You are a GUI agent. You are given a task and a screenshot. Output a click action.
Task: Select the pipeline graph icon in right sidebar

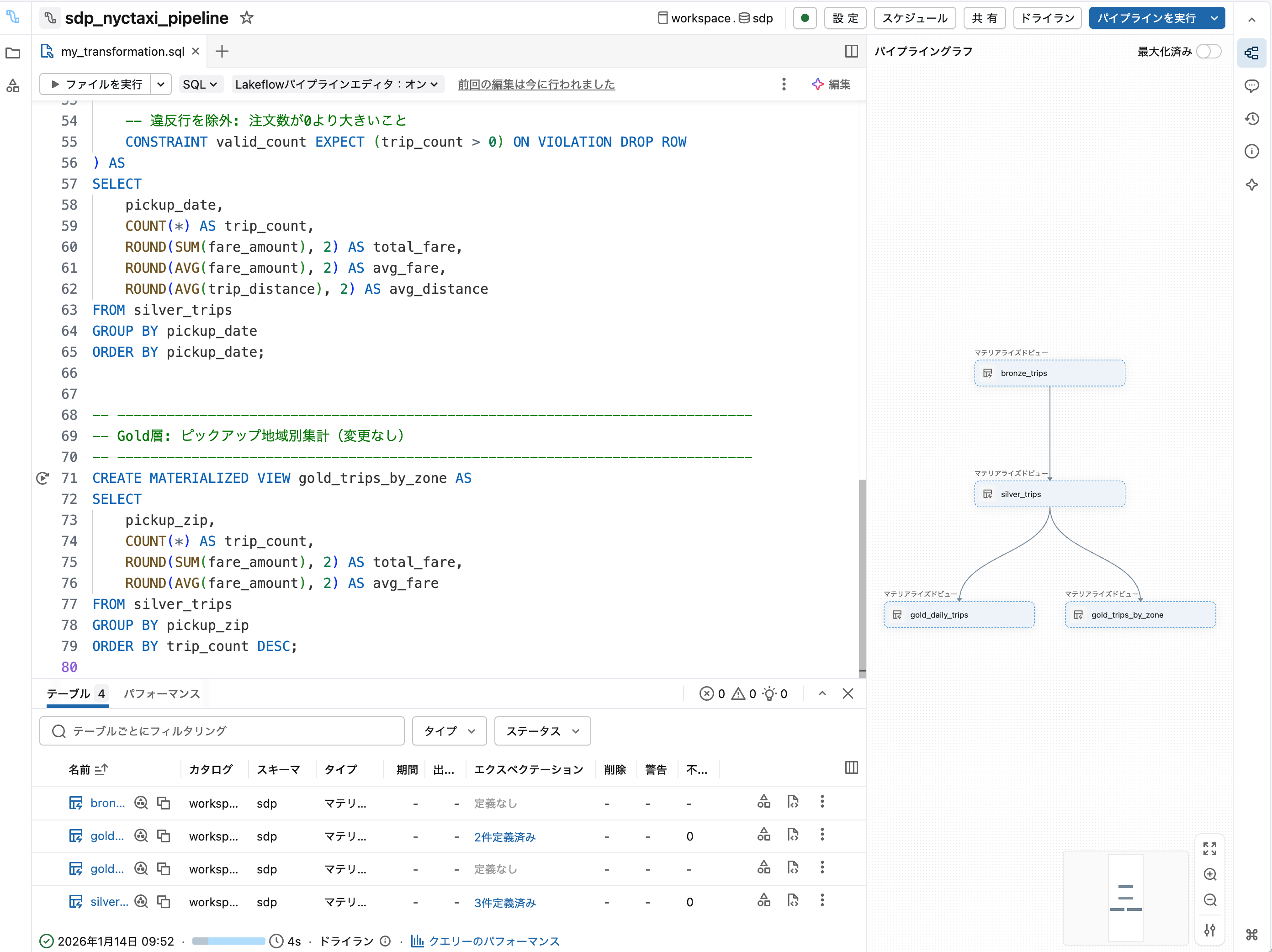(x=1252, y=53)
